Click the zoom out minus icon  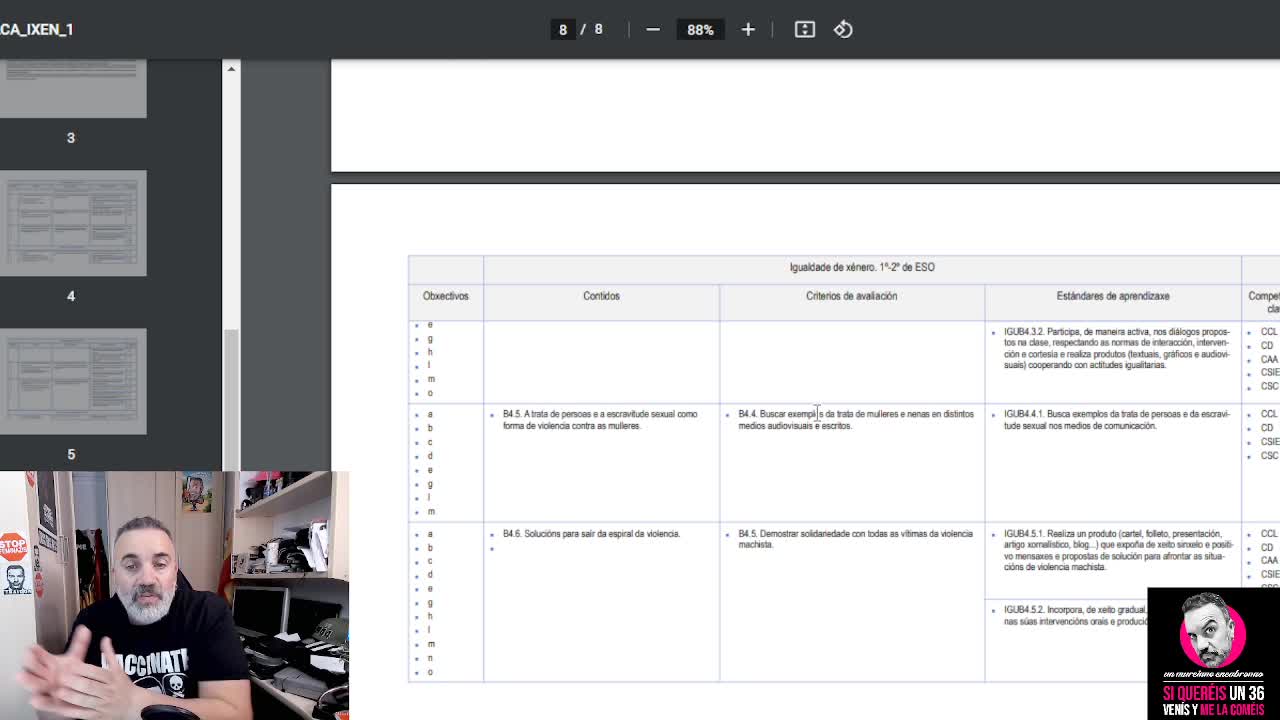click(653, 30)
